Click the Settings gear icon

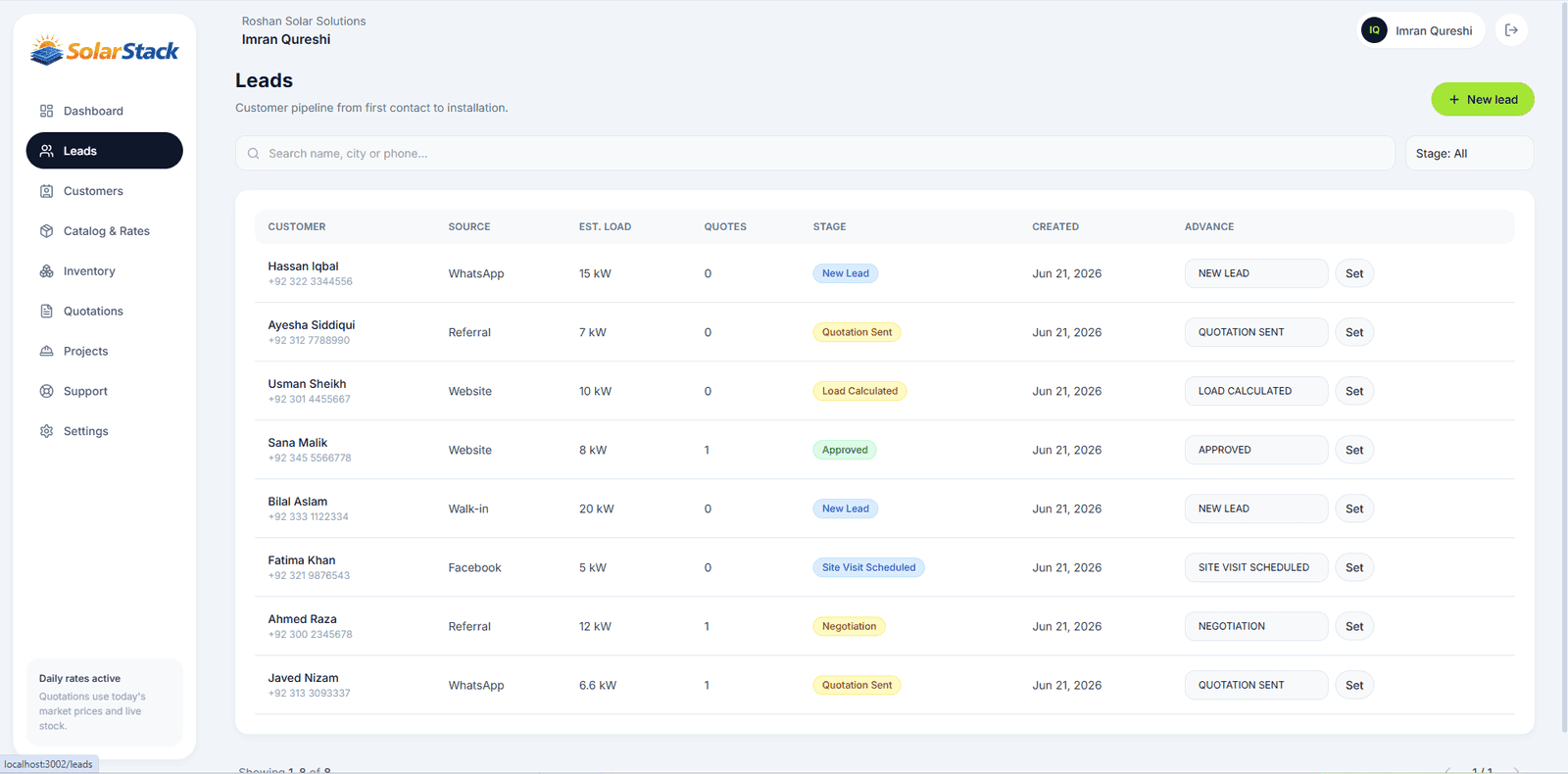pyautogui.click(x=46, y=432)
